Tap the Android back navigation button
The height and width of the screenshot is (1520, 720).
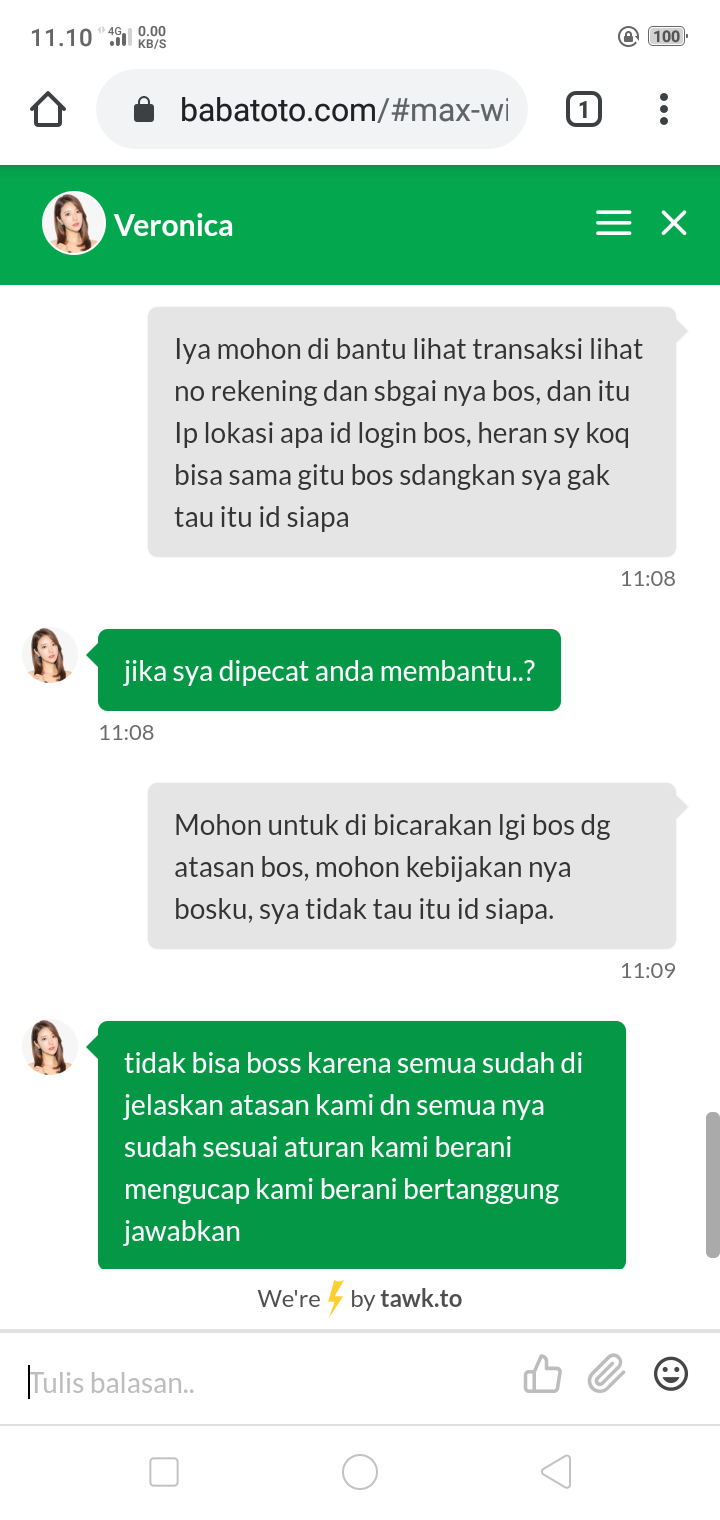tap(556, 1472)
